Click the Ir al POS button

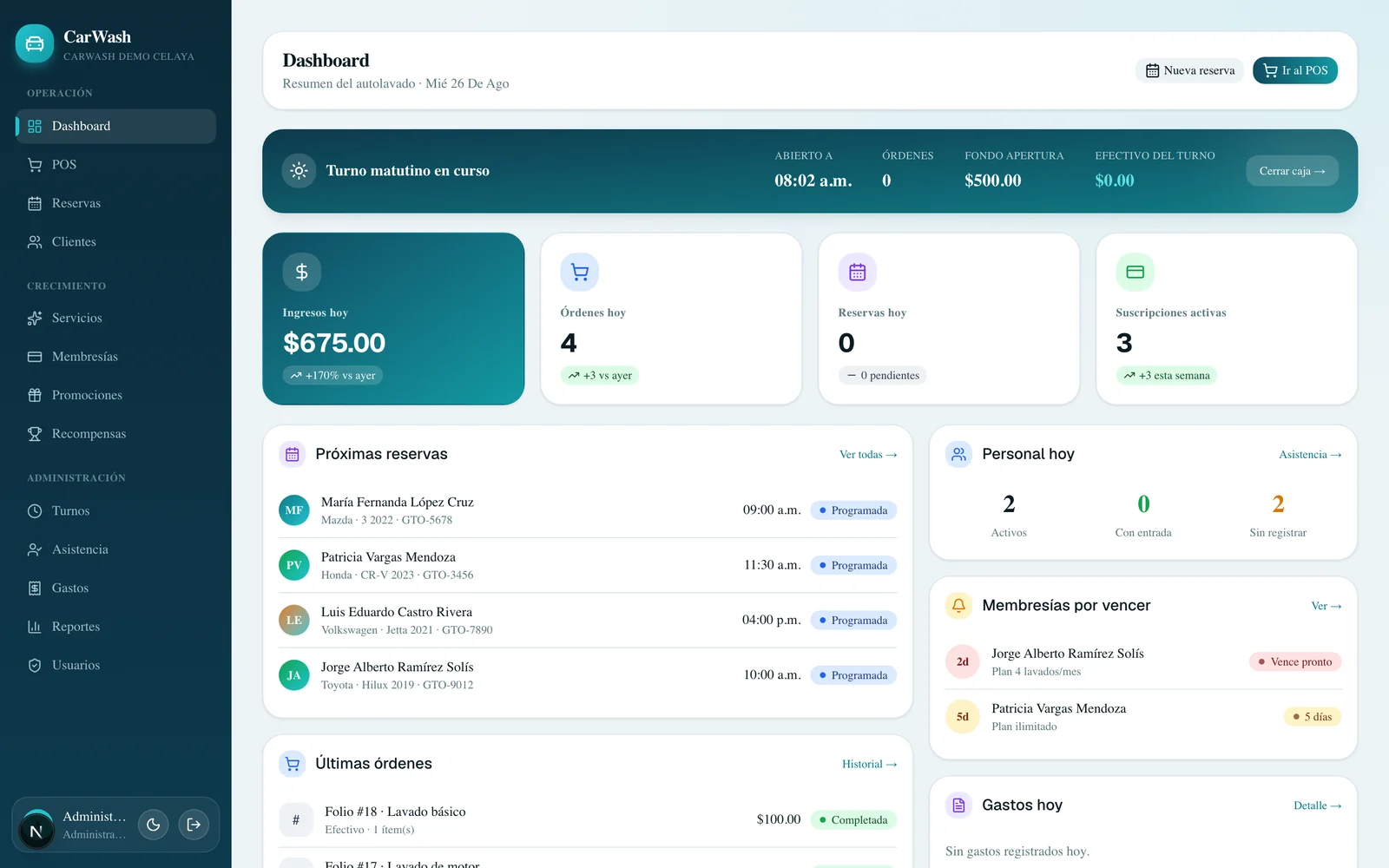tap(1295, 70)
